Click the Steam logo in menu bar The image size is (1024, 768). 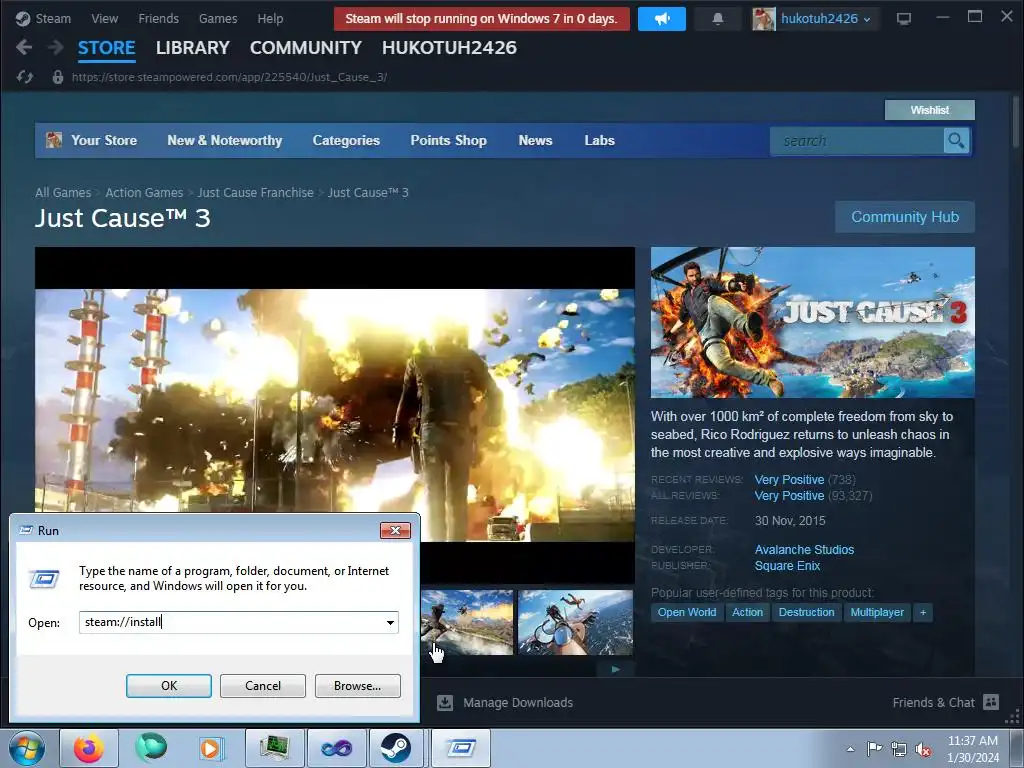(23, 18)
